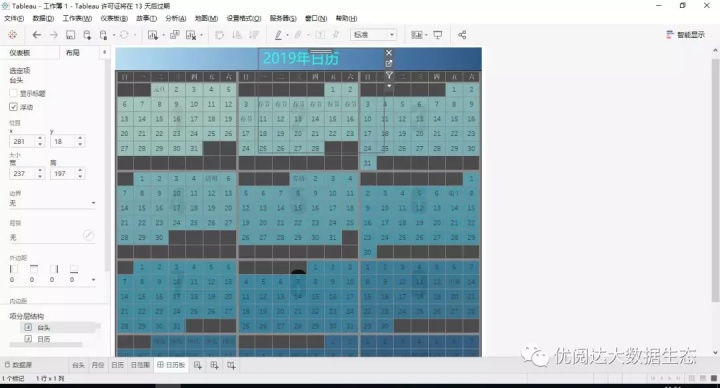Click the sort descending icon
The image size is (720, 388).
tap(254, 35)
